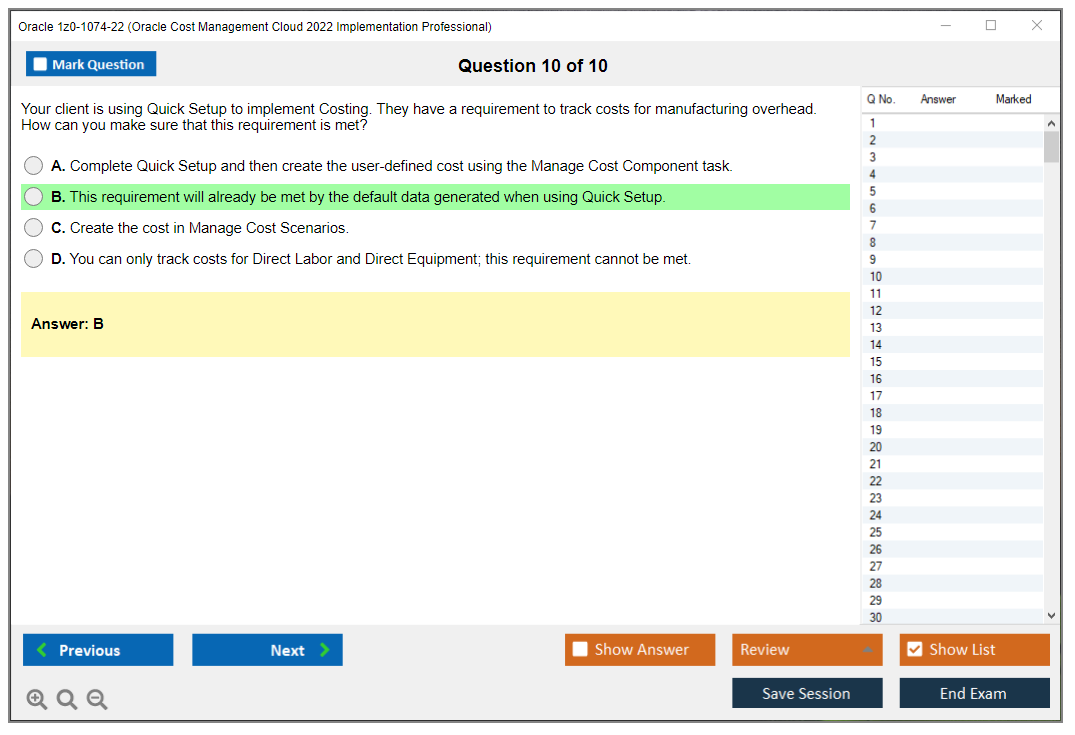Select option C about Manage Cost Scenarios
The height and width of the screenshot is (735, 1075).
pos(33,227)
